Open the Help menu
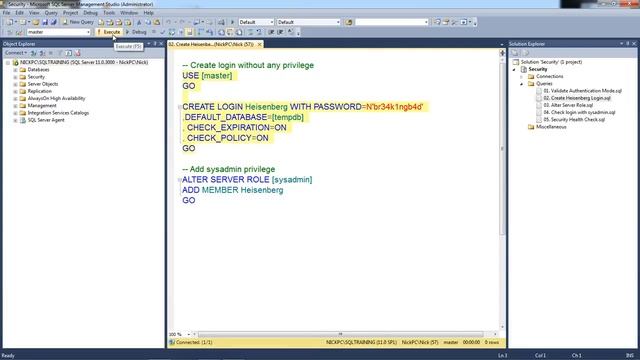Screen dimensions: 640x360 click(x=148, y=13)
